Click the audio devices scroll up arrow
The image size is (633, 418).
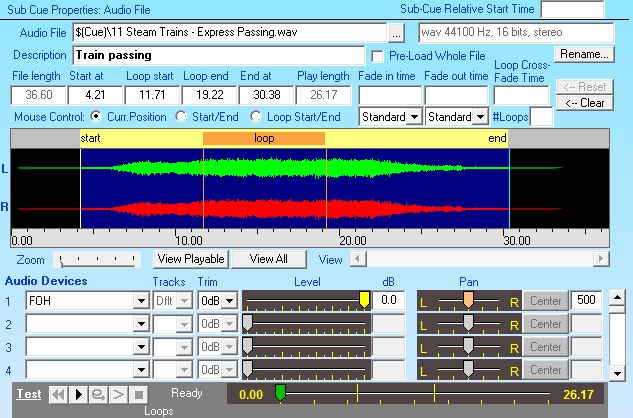[x=617, y=298]
